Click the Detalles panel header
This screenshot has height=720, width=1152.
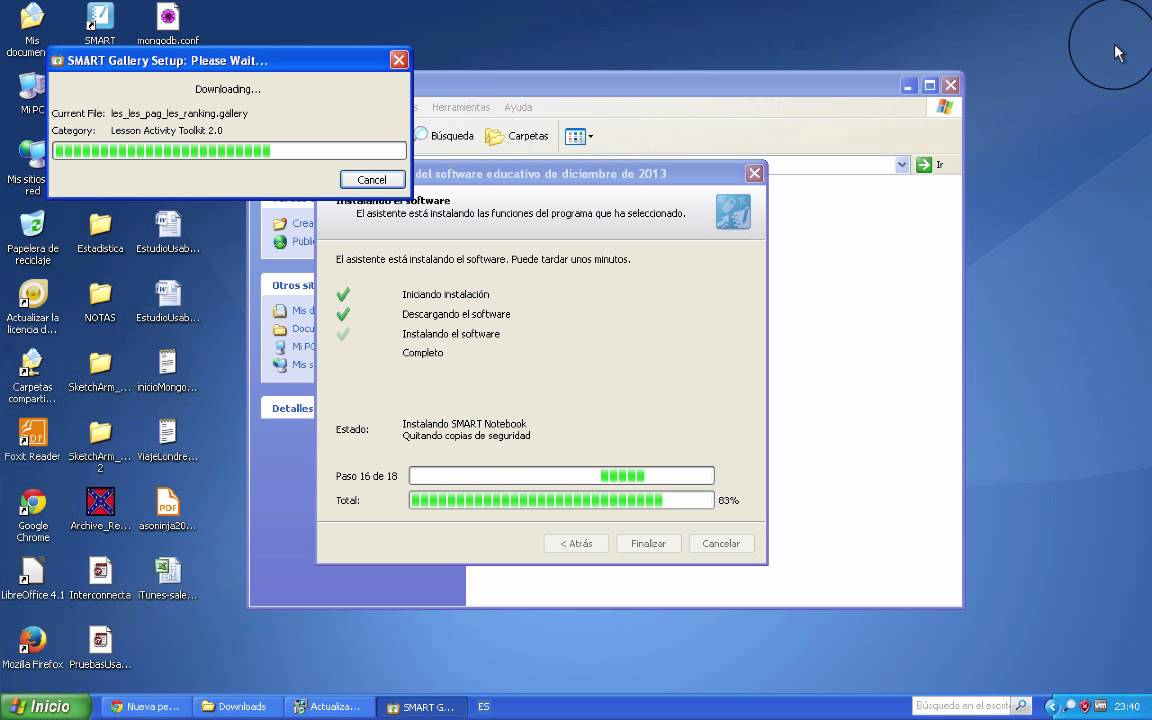289,408
